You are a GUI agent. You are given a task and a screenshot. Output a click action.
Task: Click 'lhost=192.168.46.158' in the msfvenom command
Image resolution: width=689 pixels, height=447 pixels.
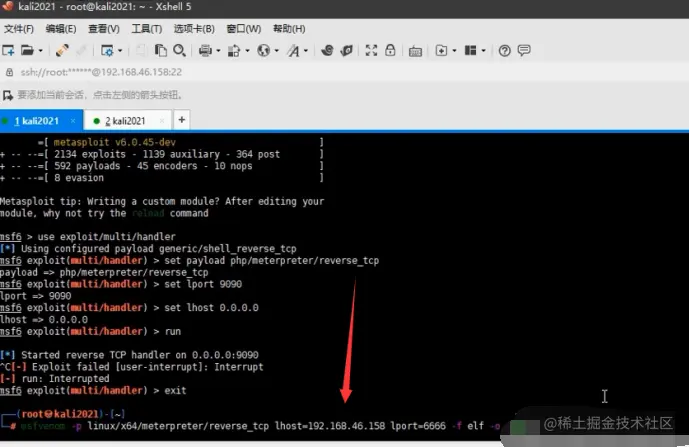[330, 426]
